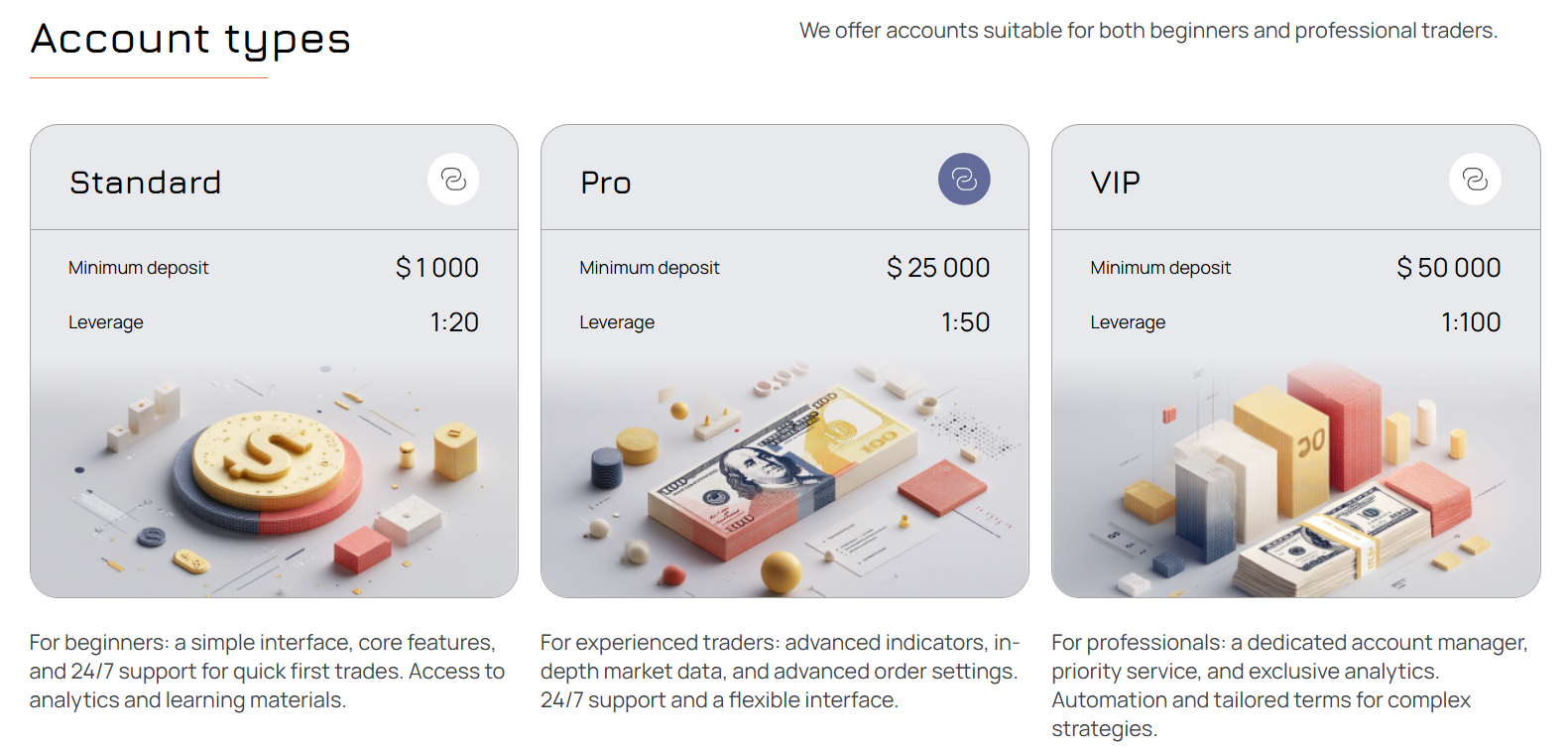Click the 1:100 leverage value
The height and width of the screenshot is (747, 1568).
tap(1471, 322)
